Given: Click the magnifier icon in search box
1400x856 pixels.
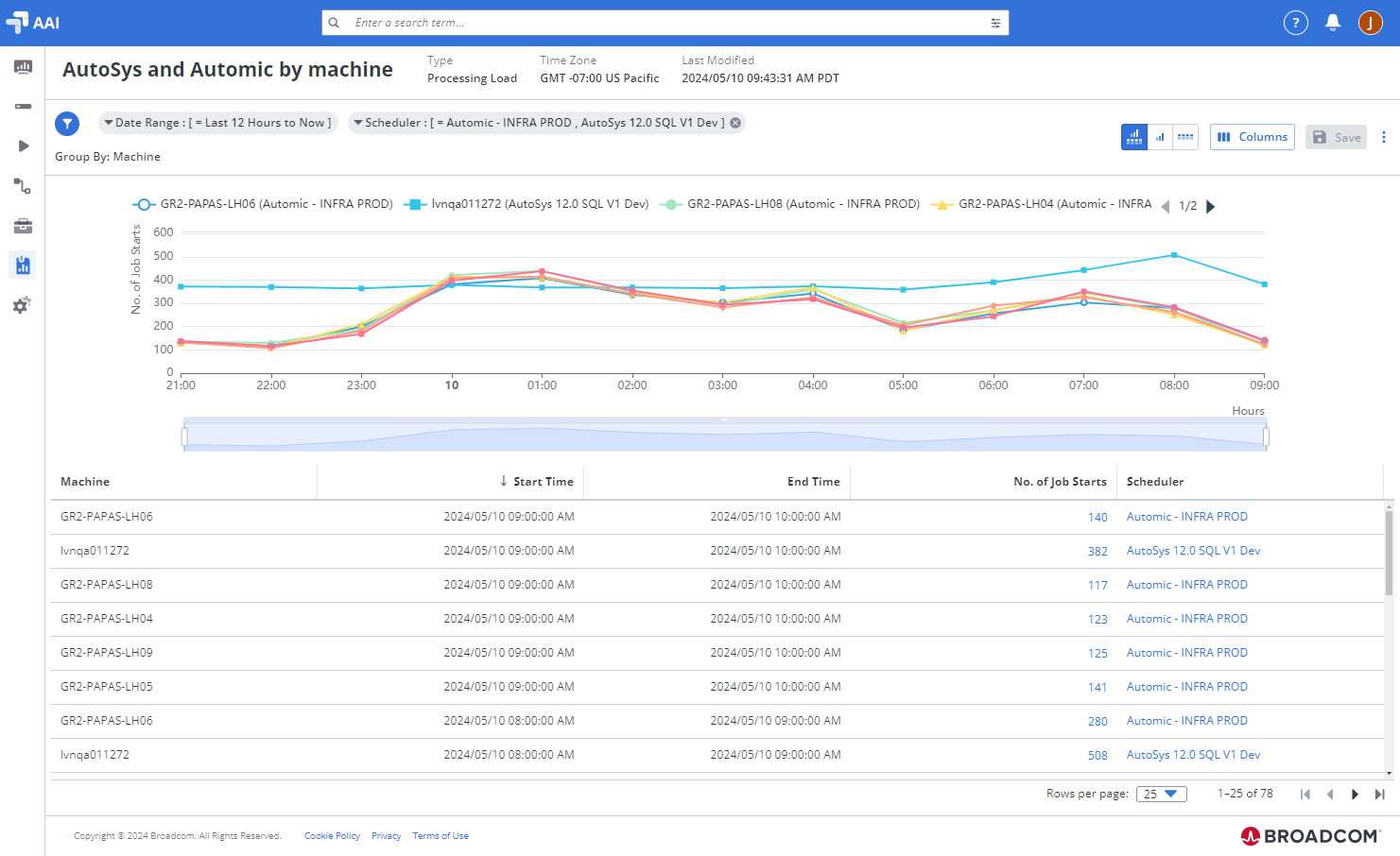Looking at the screenshot, I should 334,23.
